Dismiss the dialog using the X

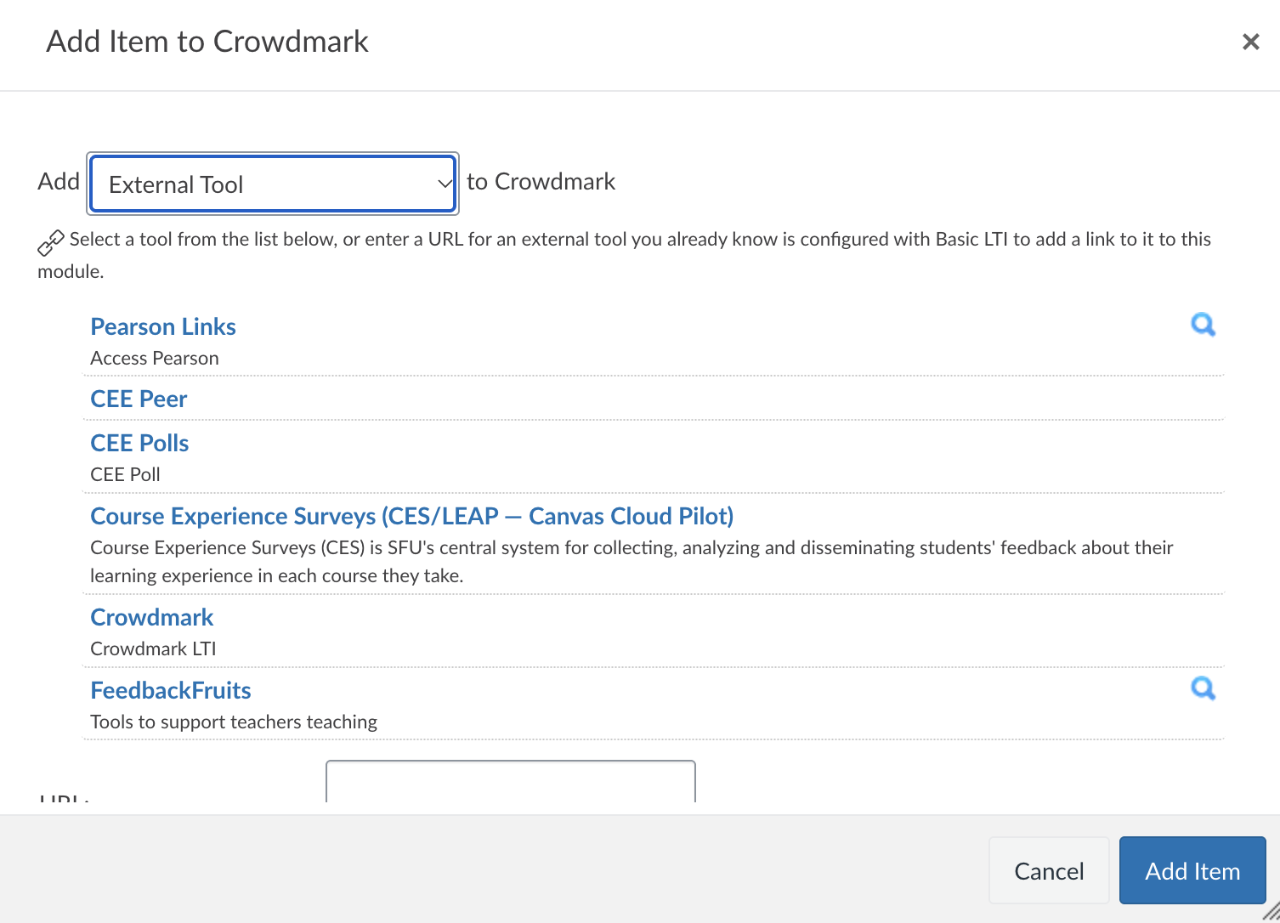[1250, 41]
